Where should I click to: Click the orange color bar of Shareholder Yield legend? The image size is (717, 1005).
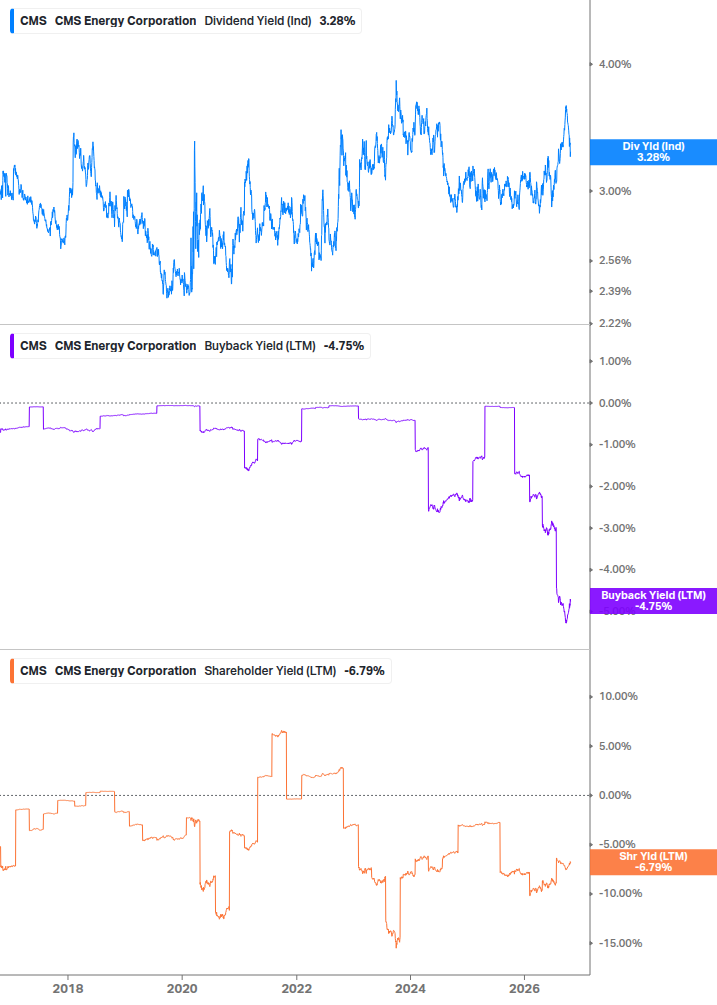(12, 671)
